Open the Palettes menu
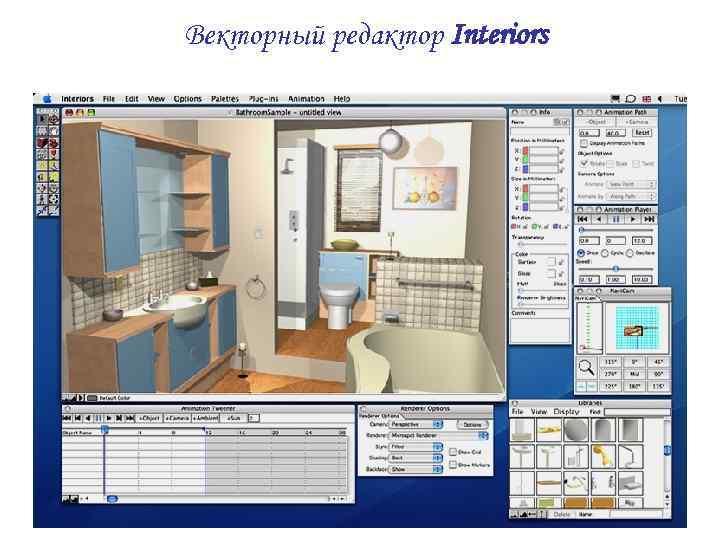Image resolution: width=720 pixels, height=540 pixels. click(x=225, y=99)
